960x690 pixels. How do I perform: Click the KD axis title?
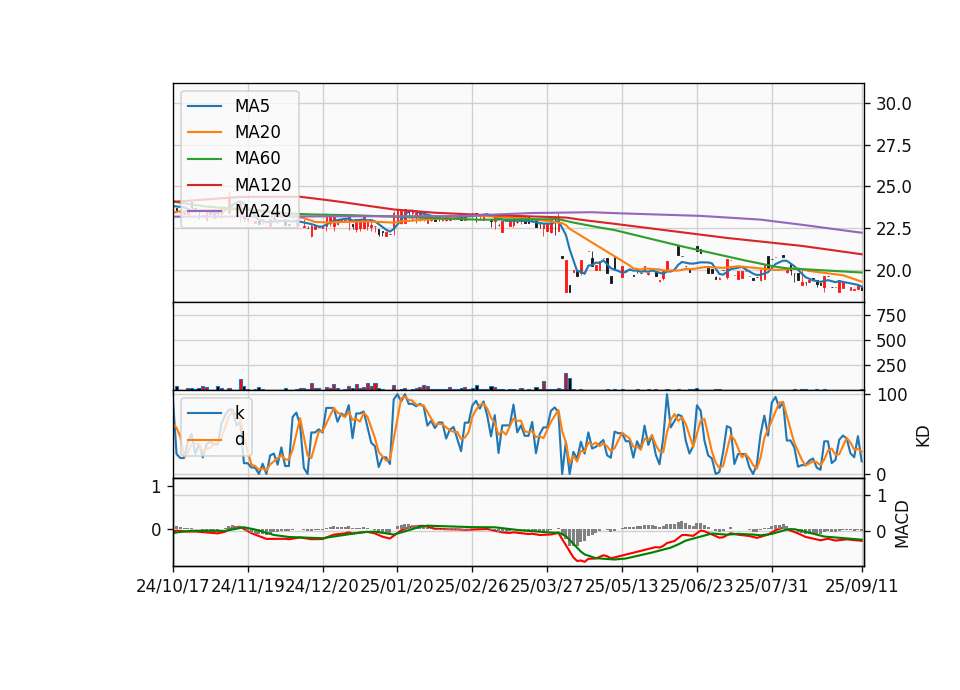pos(922,436)
